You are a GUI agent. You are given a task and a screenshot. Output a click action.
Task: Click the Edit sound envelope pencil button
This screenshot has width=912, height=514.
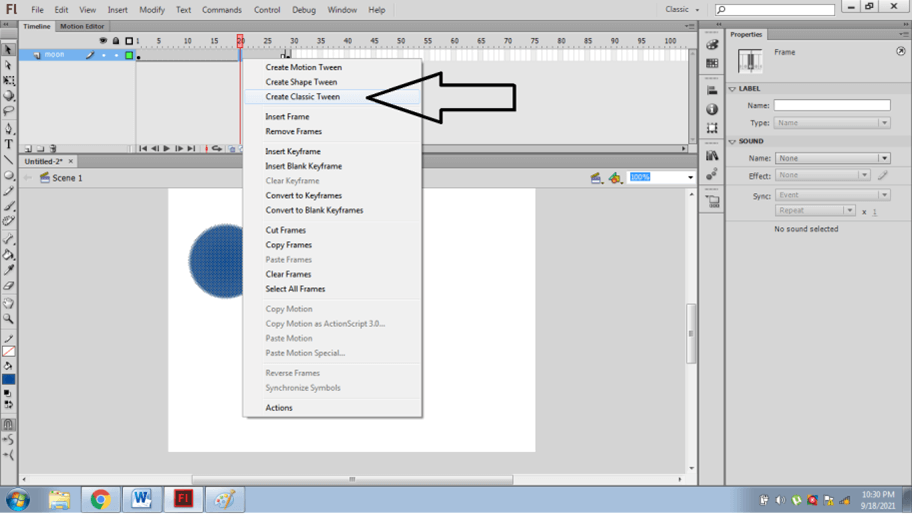point(882,175)
